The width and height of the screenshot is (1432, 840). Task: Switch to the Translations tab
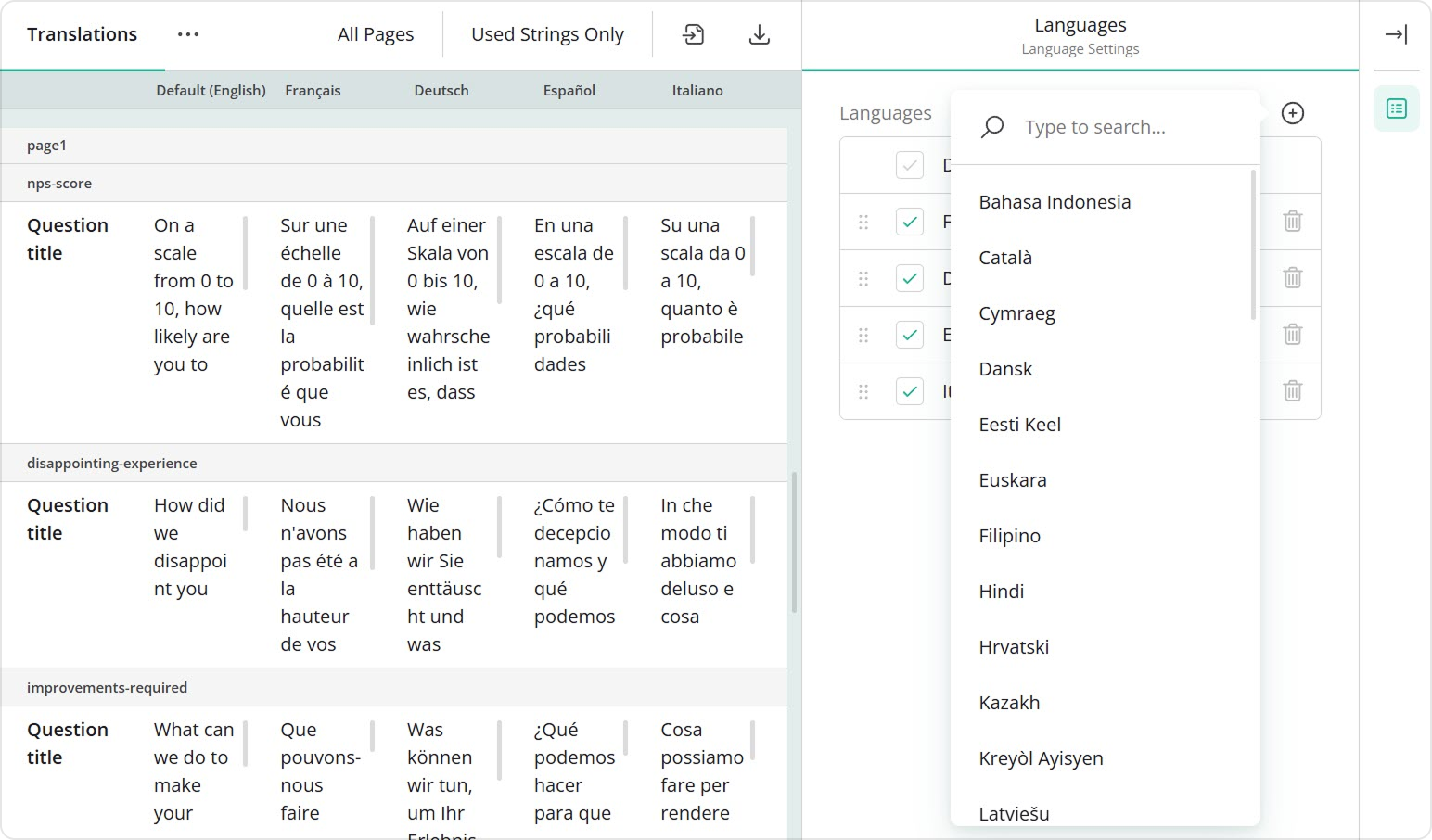pyautogui.click(x=82, y=33)
